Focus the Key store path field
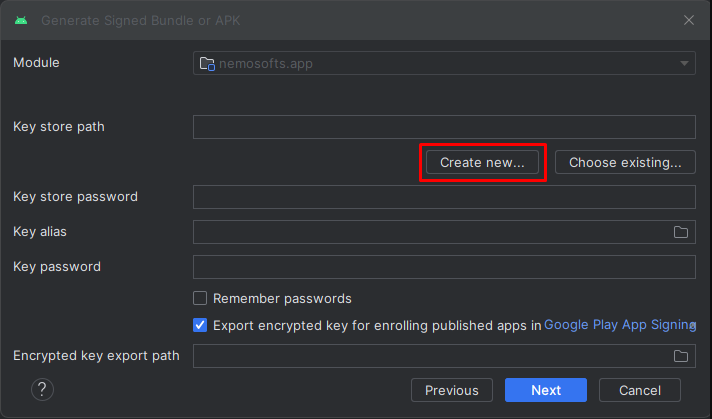This screenshot has height=419, width=712. (x=444, y=127)
